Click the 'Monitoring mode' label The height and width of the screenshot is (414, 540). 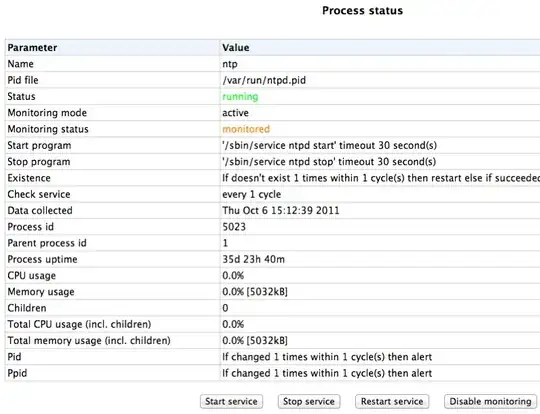(x=47, y=113)
